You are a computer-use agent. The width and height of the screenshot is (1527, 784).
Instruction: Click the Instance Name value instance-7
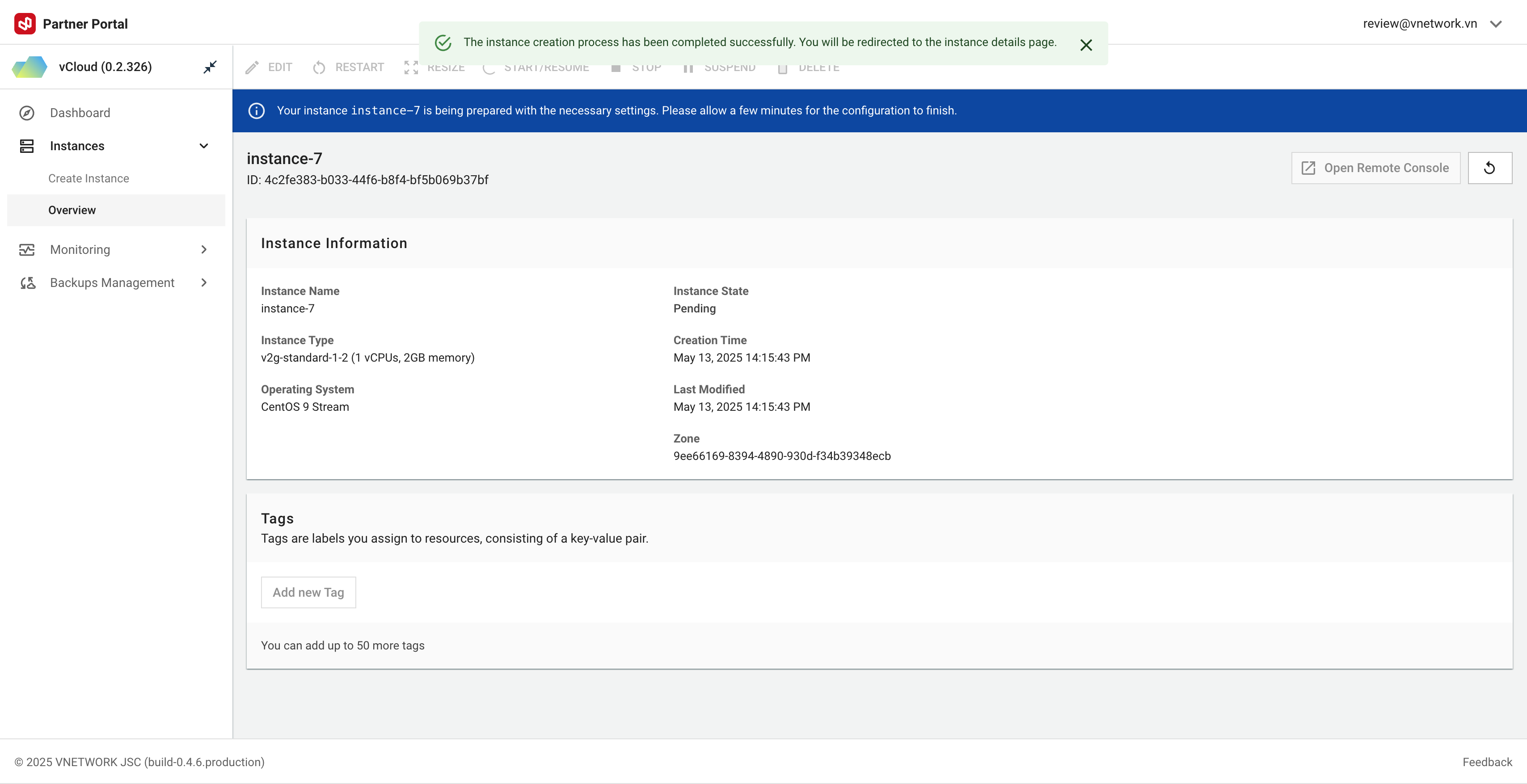click(287, 309)
